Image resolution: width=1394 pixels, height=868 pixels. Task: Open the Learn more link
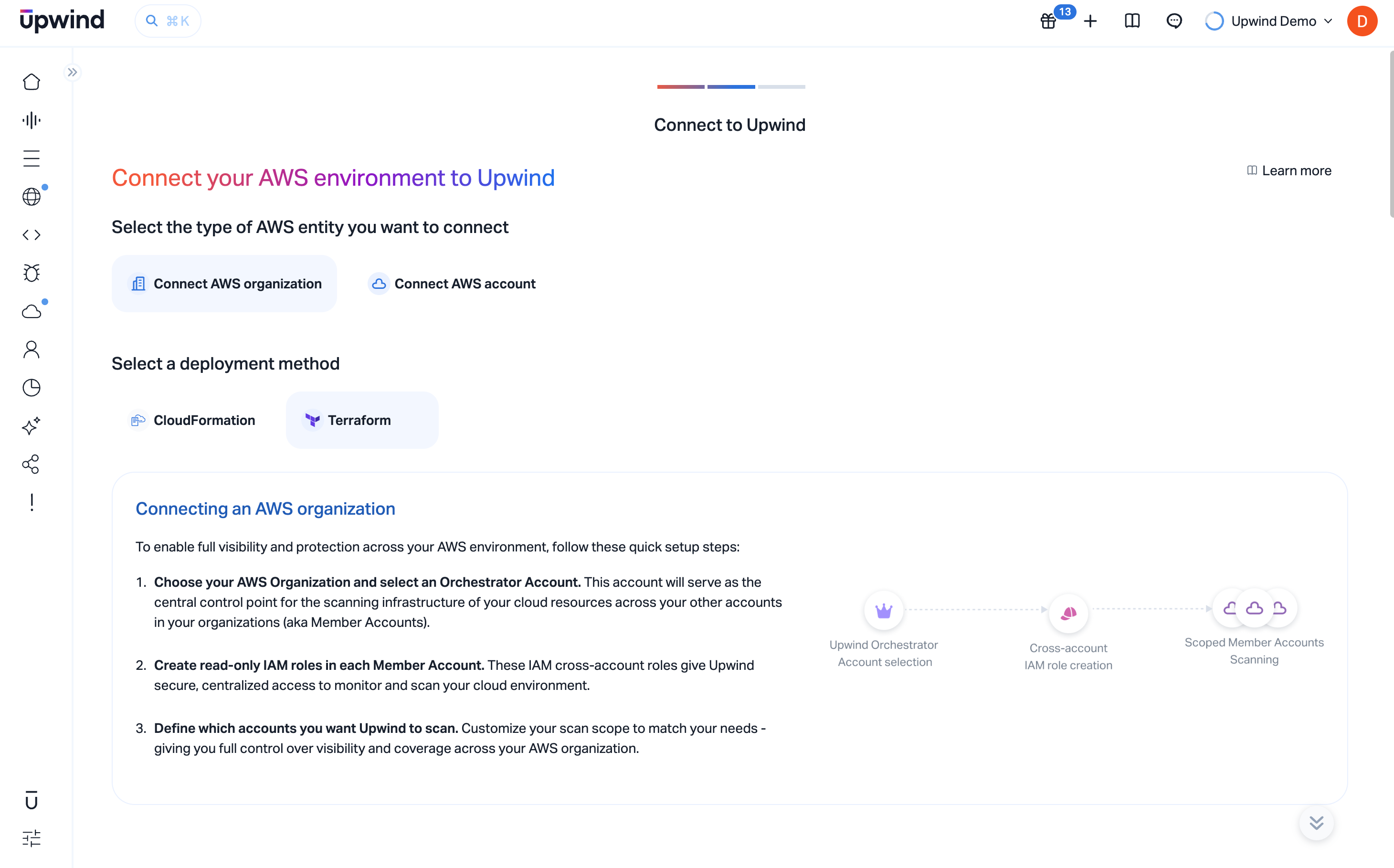(1289, 170)
